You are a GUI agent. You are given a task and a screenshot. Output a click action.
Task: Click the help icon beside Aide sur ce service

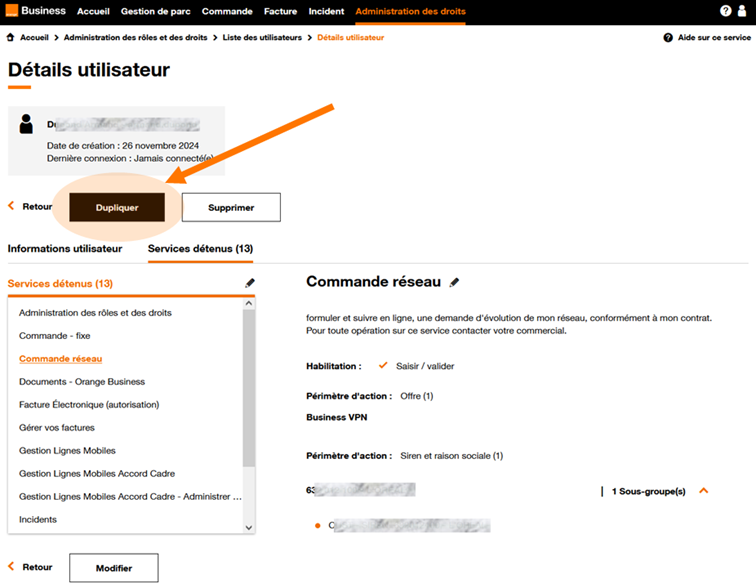[x=668, y=38]
